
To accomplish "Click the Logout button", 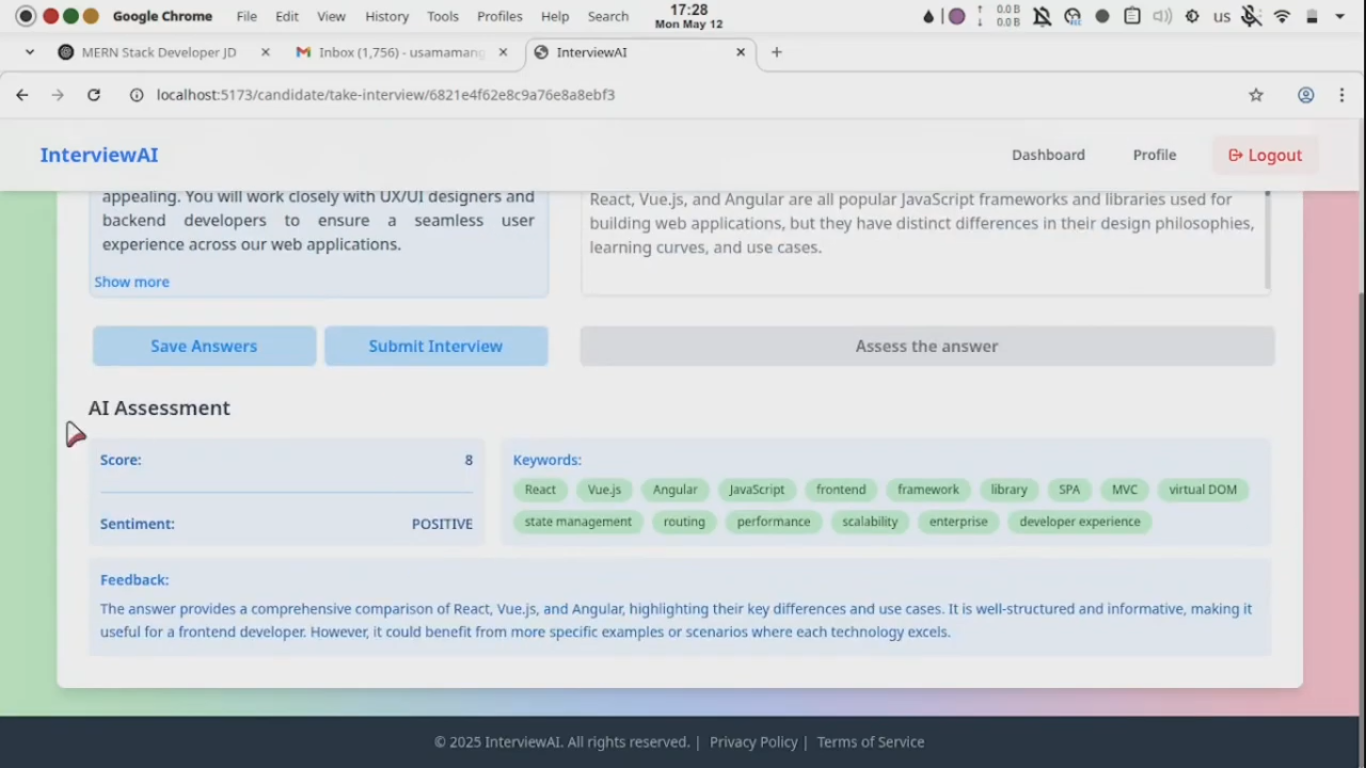I will [1265, 155].
